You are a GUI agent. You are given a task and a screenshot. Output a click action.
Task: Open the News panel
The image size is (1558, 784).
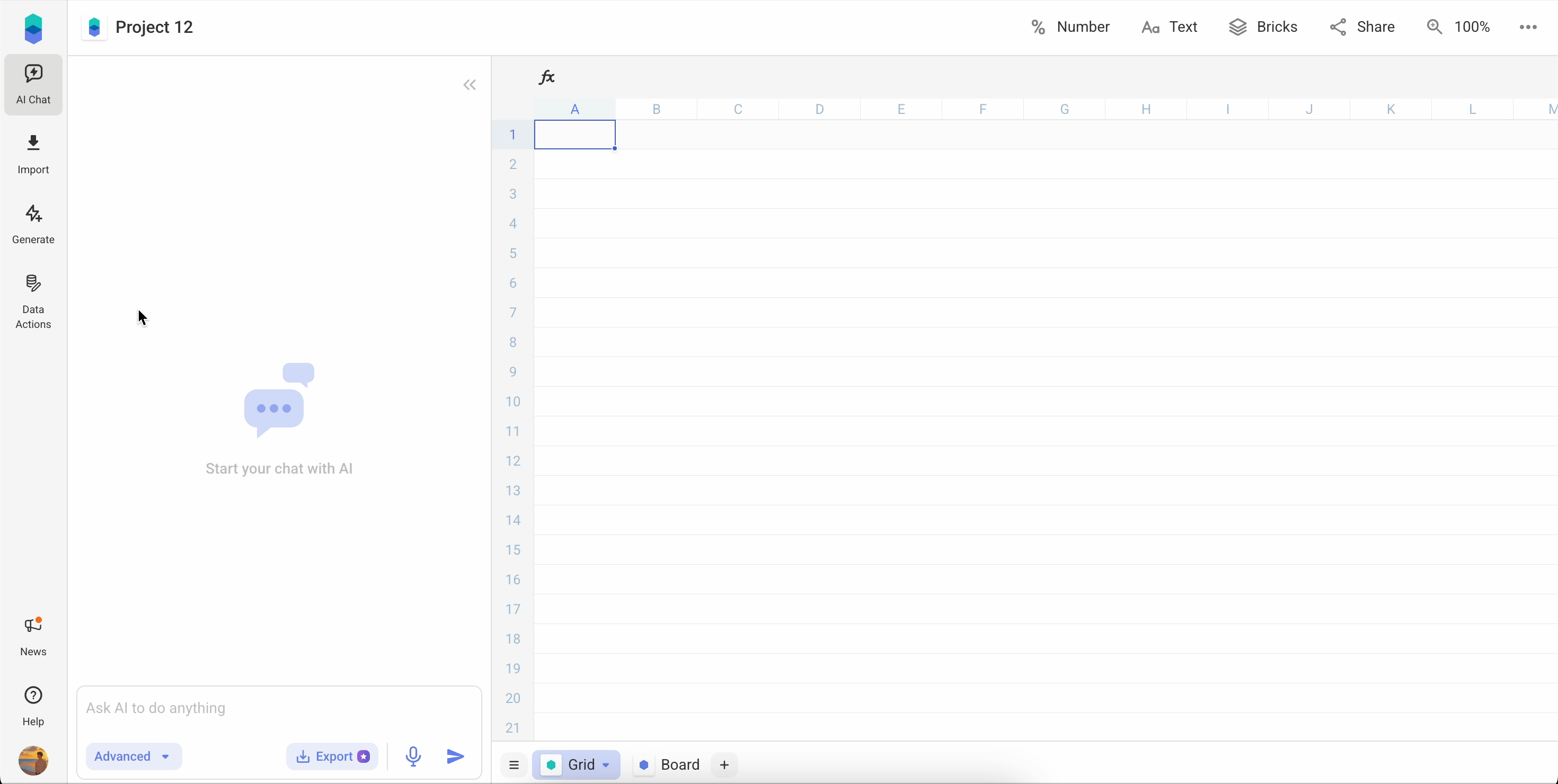click(x=33, y=636)
